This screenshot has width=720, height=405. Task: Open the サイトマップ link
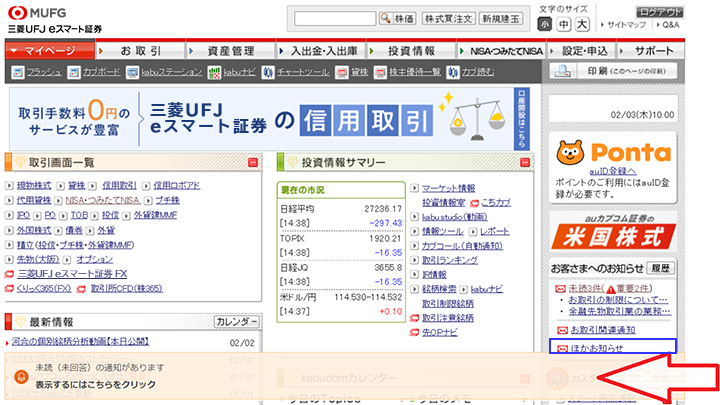(626, 25)
